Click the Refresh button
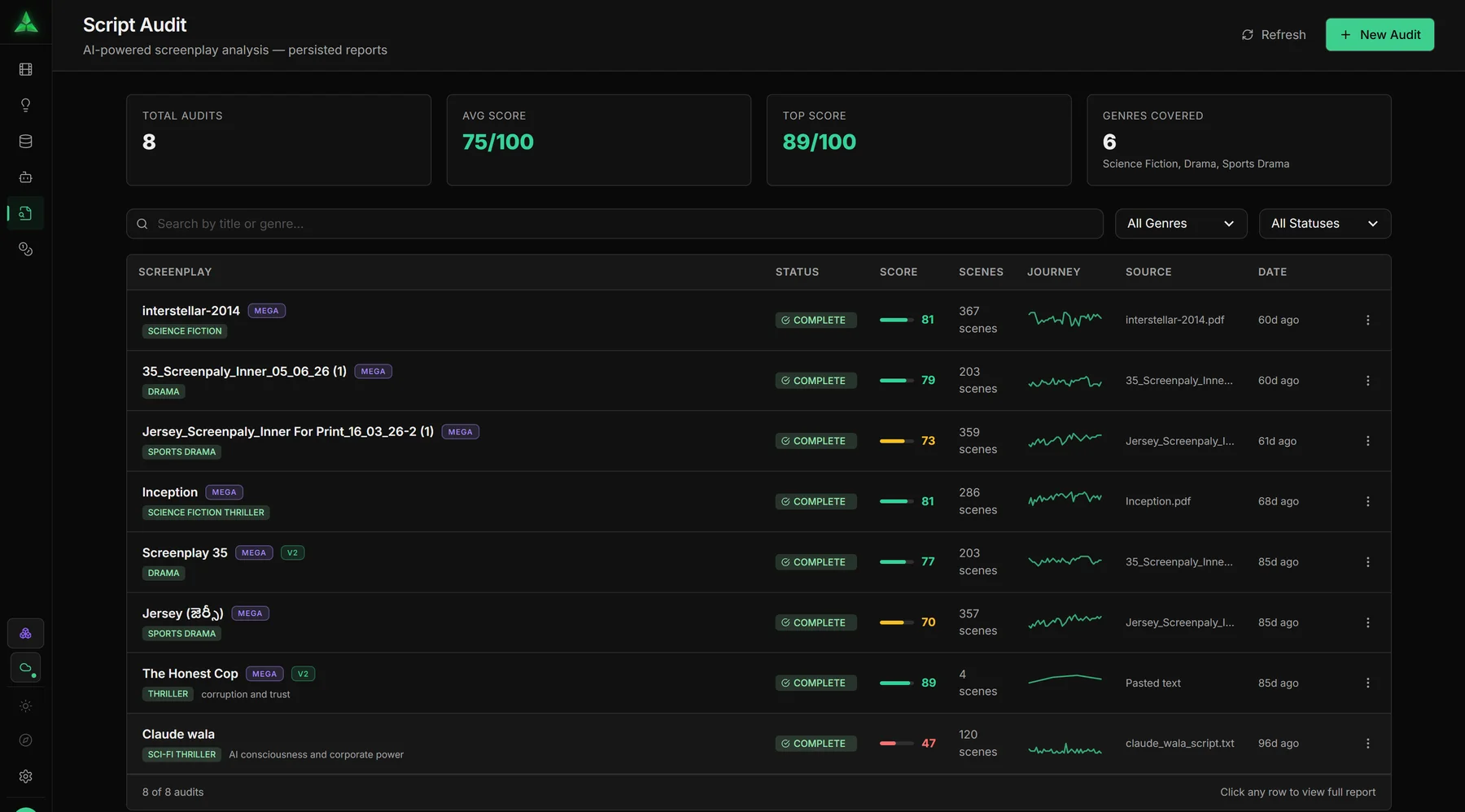Viewport: 1465px width, 812px height. coord(1274,35)
